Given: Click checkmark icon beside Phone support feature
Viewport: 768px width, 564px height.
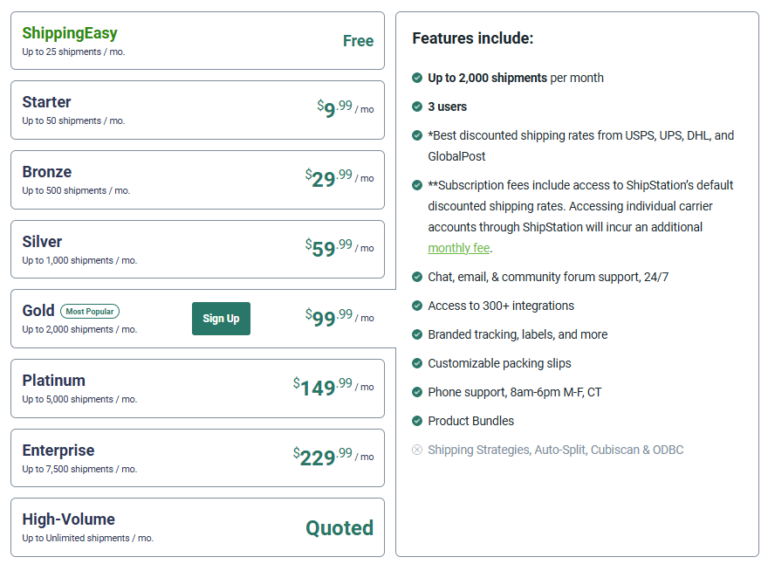Looking at the screenshot, I should [x=417, y=393].
